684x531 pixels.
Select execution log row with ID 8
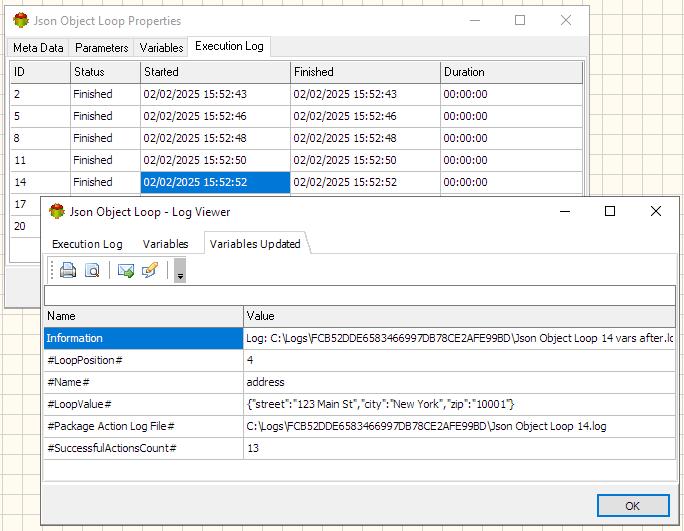[x=296, y=138]
